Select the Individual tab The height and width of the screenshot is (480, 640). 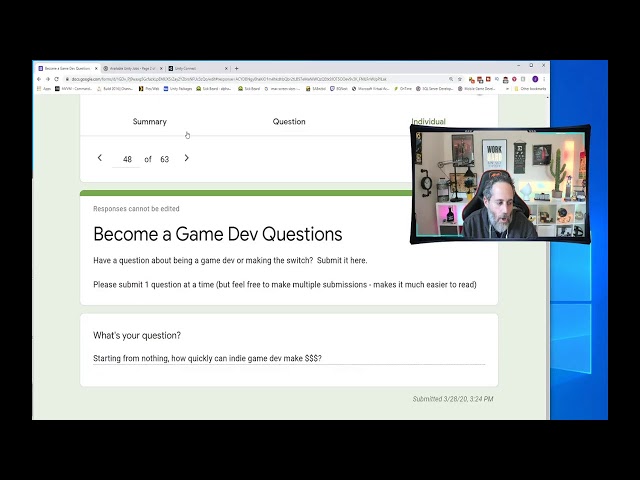(428, 122)
